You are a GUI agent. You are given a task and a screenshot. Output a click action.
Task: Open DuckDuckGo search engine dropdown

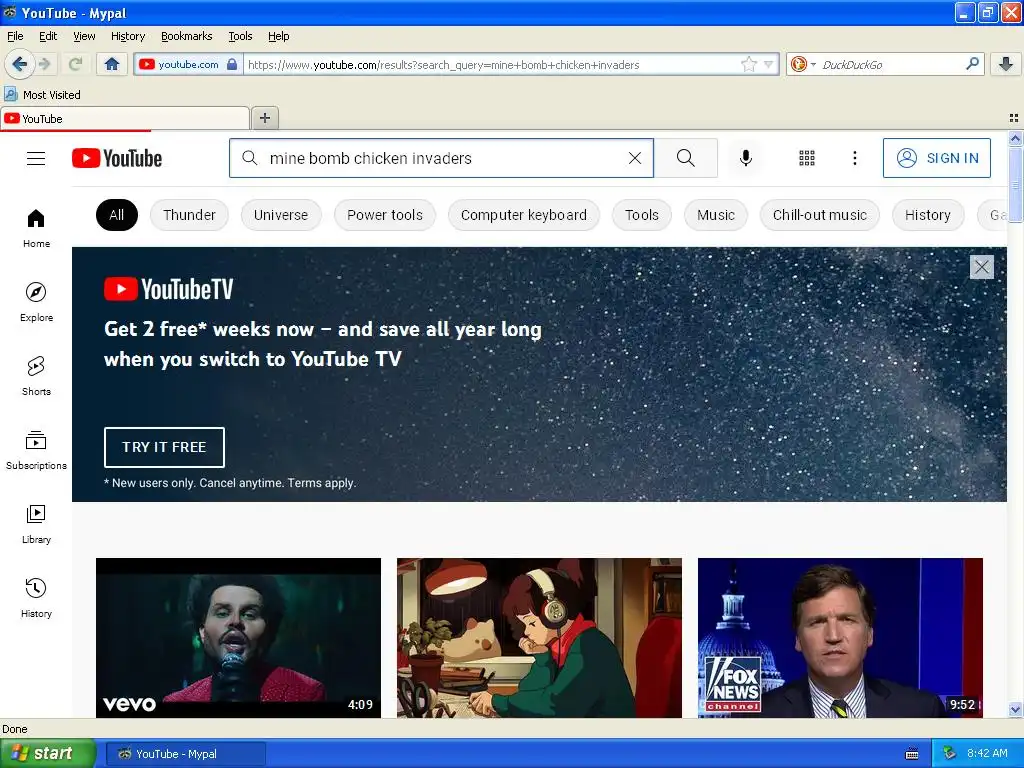(802, 64)
